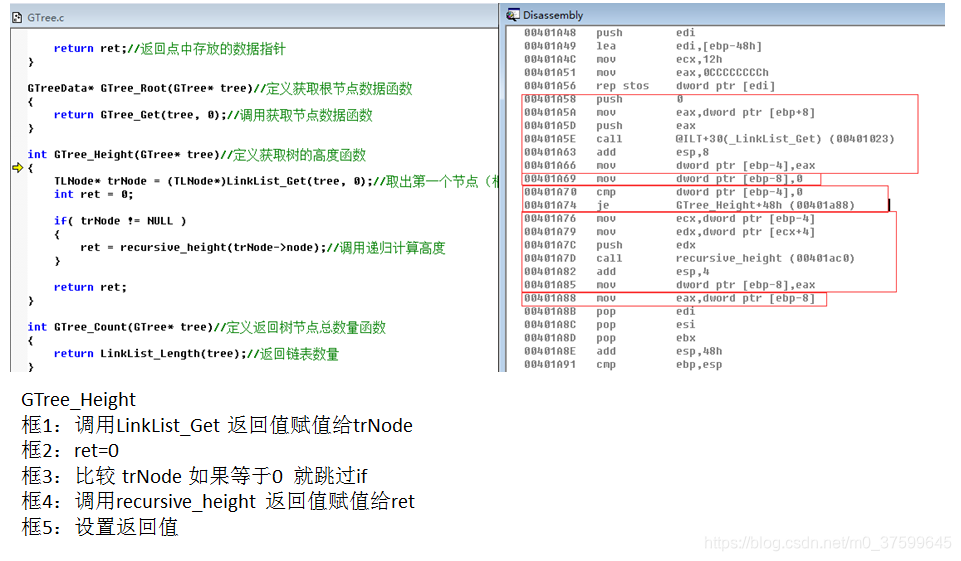Click disassembly line 00401A49 lea edi,[ebp-48h]
This screenshot has width=961, height=561.
(643, 46)
